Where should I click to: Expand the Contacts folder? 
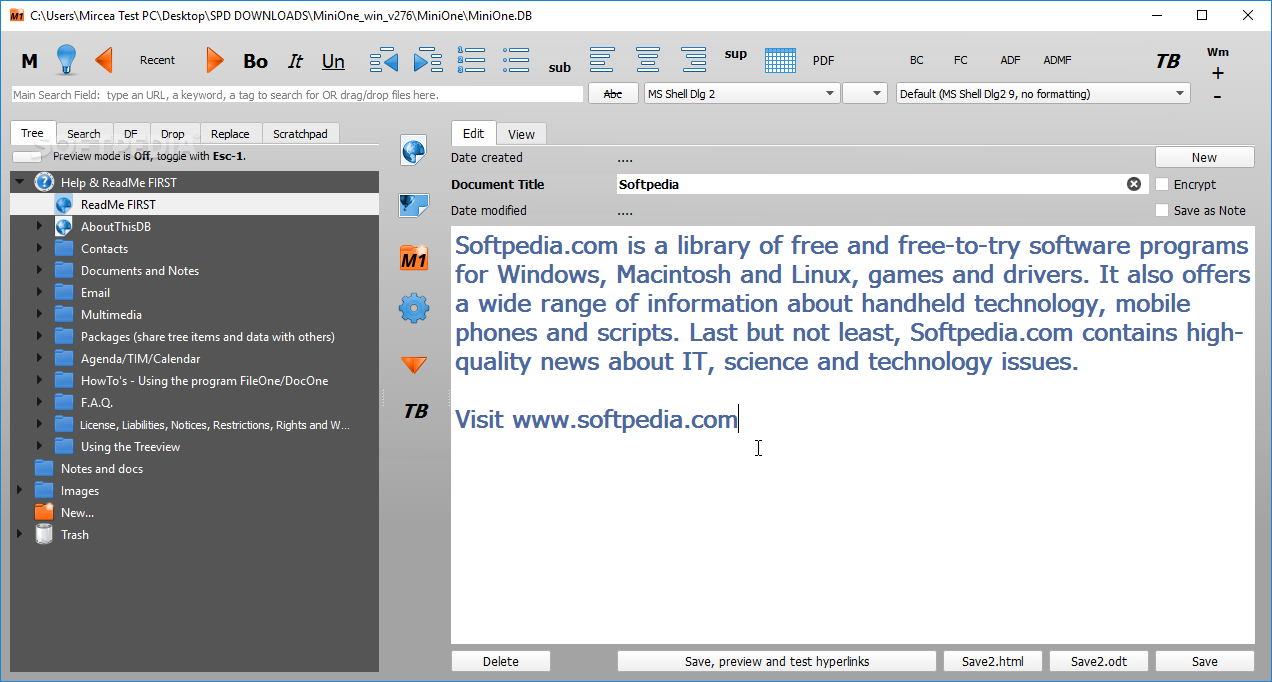[40, 249]
